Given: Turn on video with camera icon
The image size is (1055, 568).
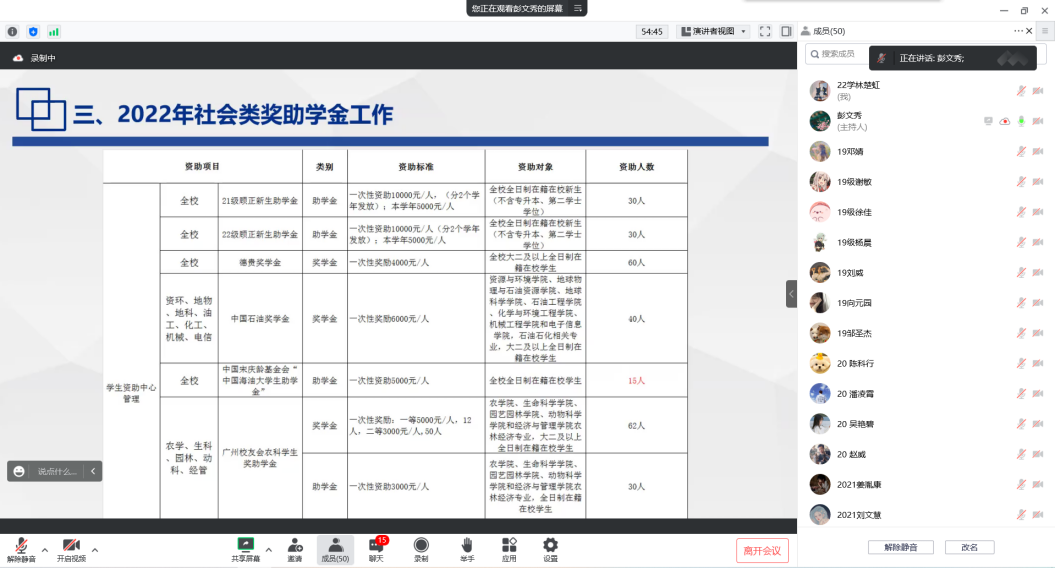Looking at the screenshot, I should point(71,545).
